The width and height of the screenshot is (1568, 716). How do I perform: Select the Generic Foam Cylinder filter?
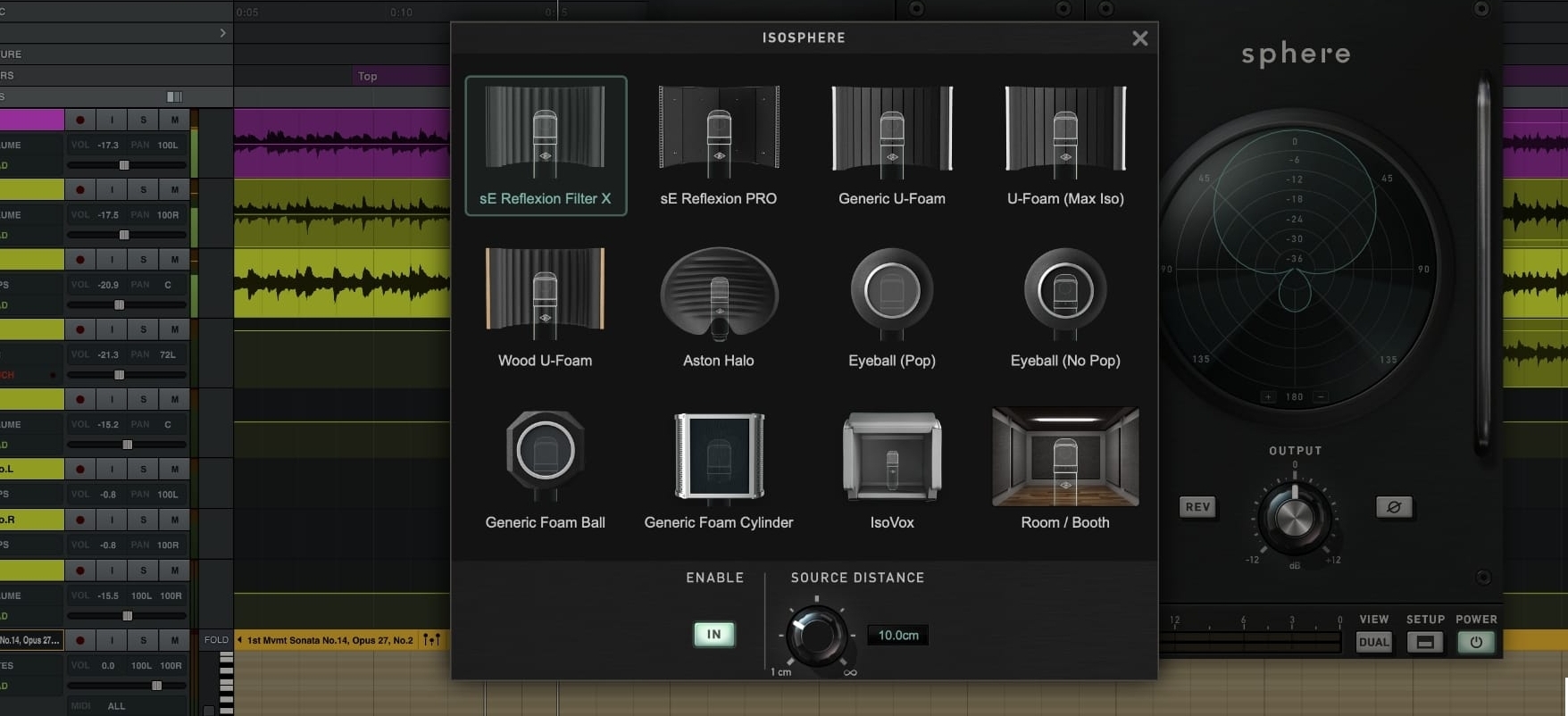[719, 470]
